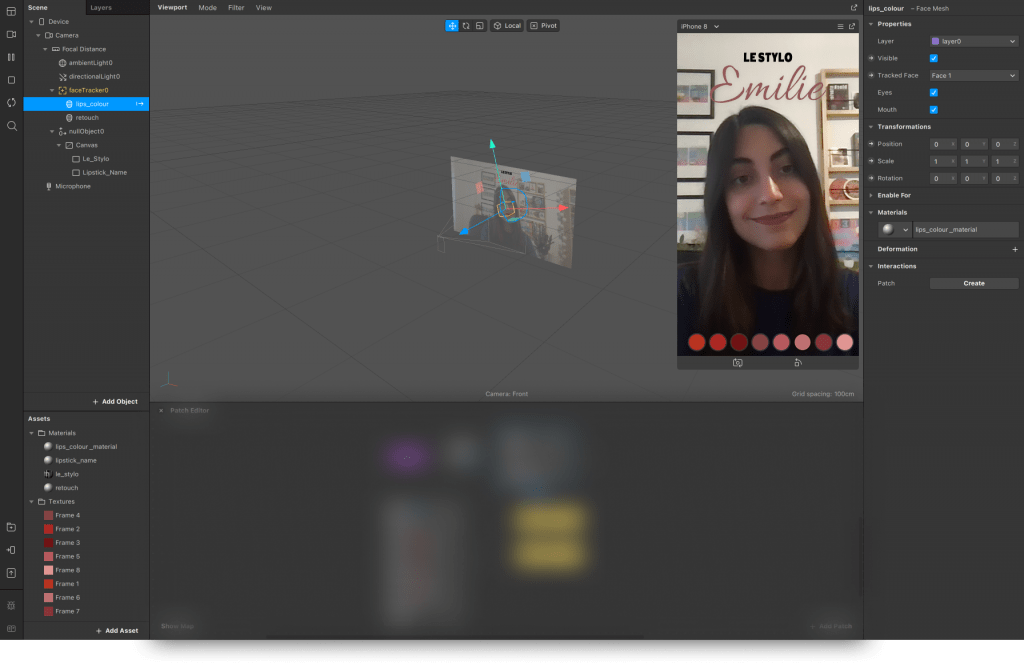Collapse the Materials folder in Assets
Viewport: 1024px width, 665px height.
pyautogui.click(x=31, y=433)
